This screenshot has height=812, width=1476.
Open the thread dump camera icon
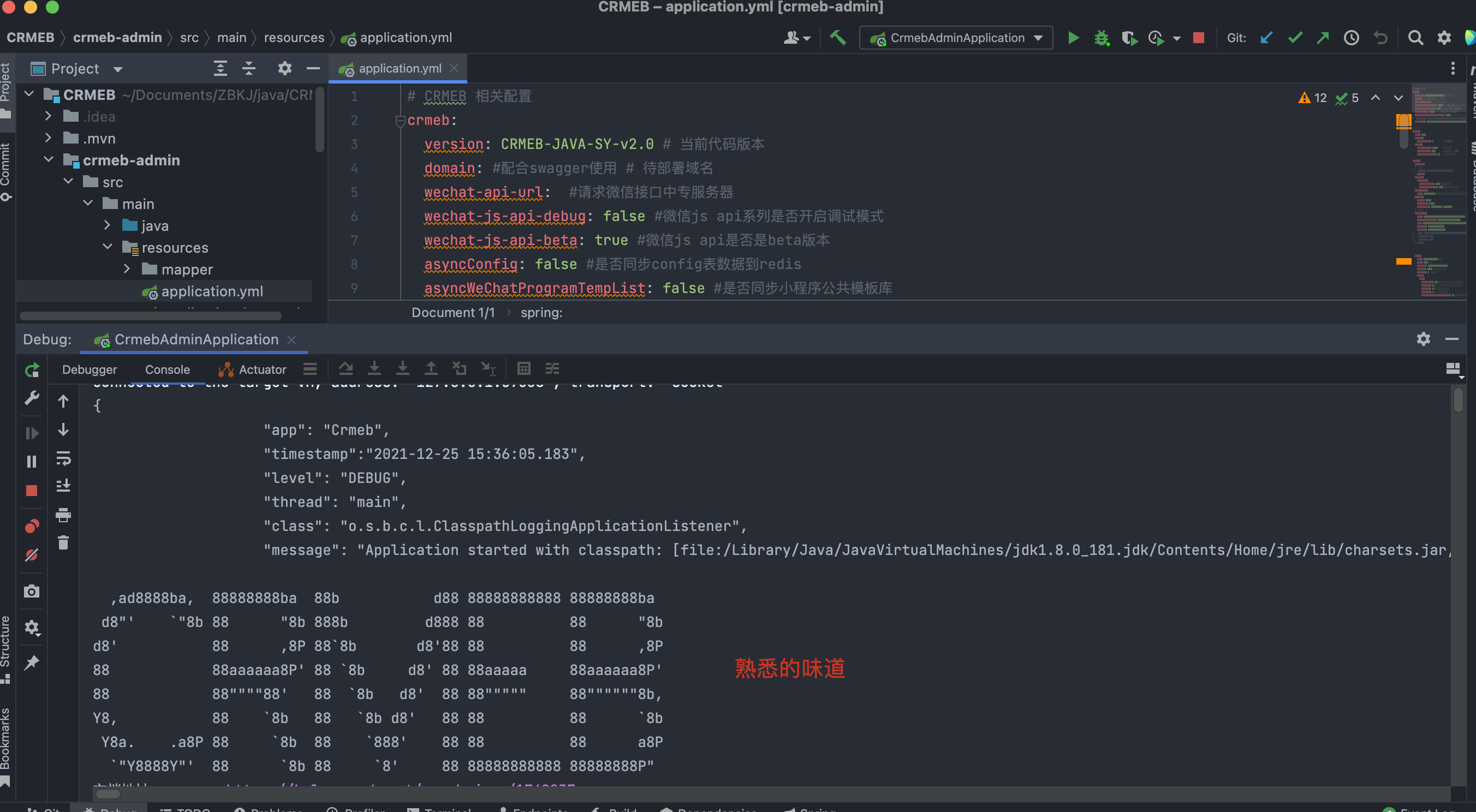point(32,591)
